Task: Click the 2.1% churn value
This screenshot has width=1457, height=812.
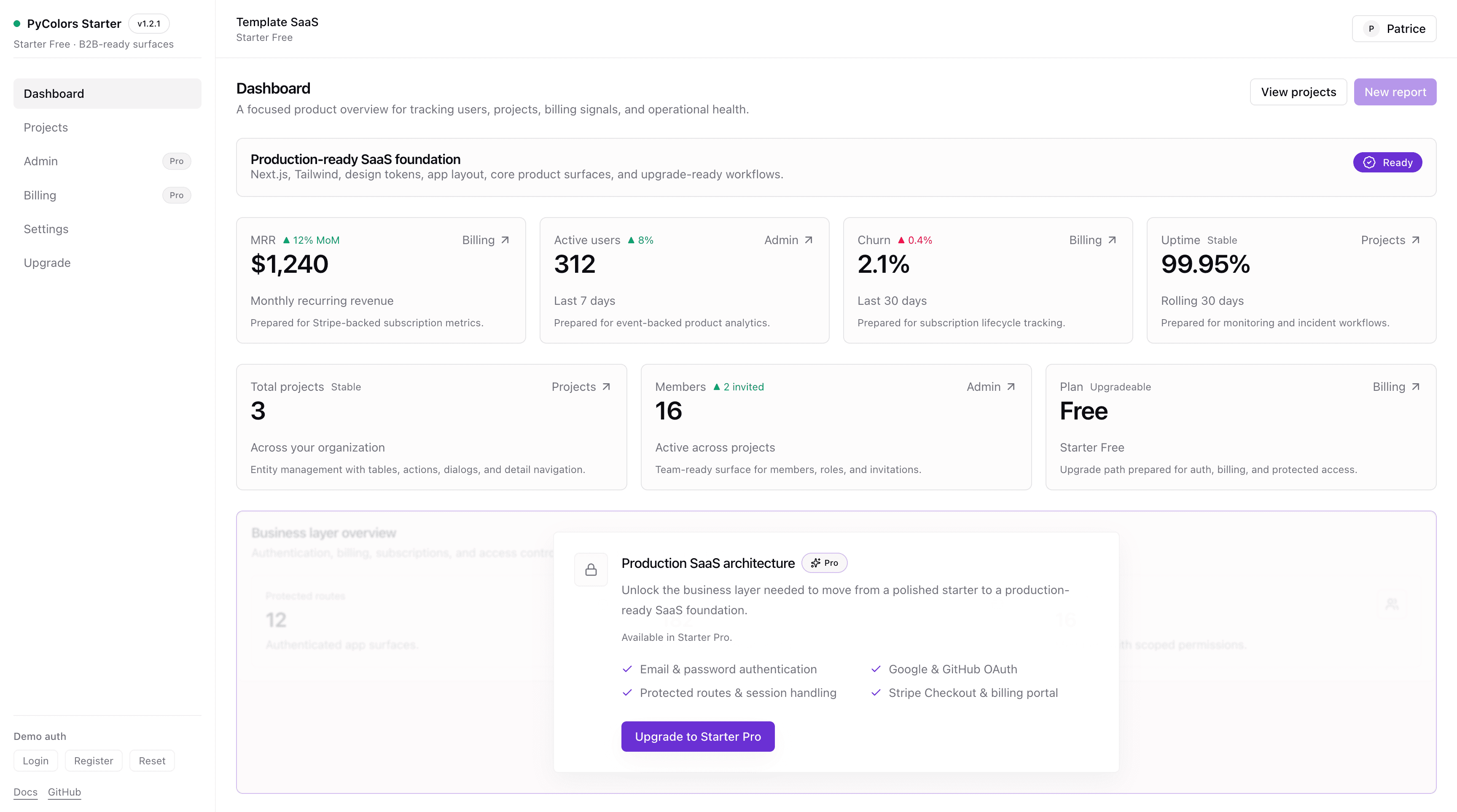Action: pyautogui.click(x=884, y=264)
